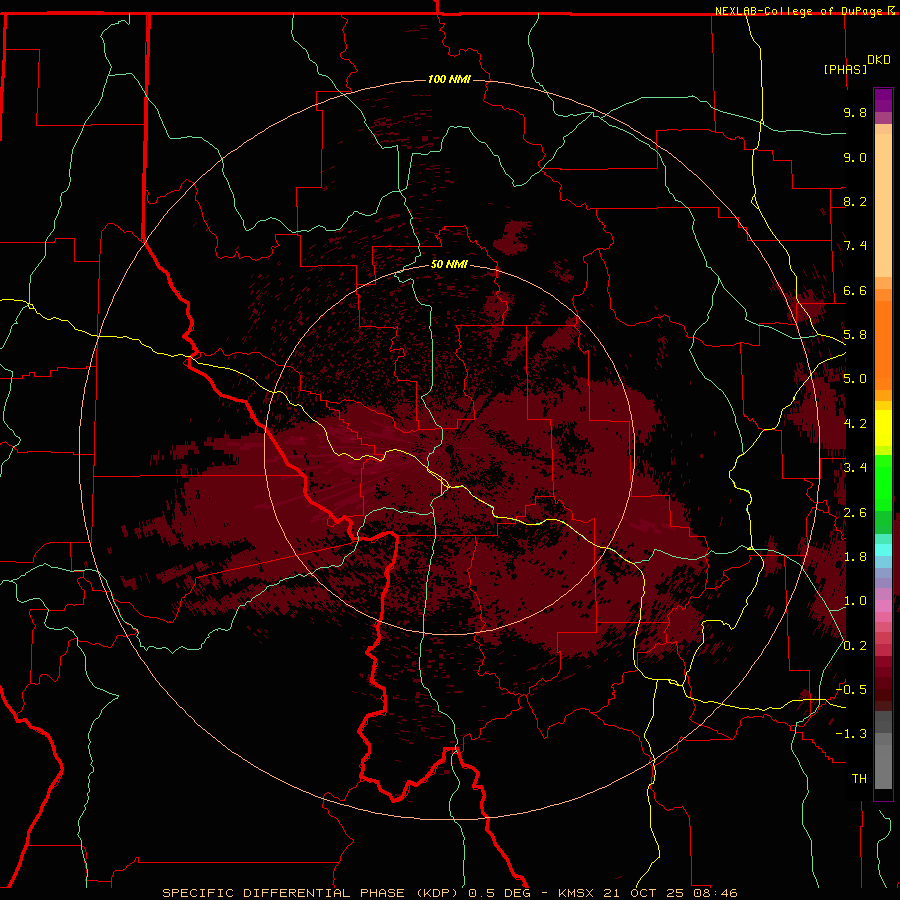
Task: Select the 1.8 value on the scale
Action: pyautogui.click(x=855, y=557)
